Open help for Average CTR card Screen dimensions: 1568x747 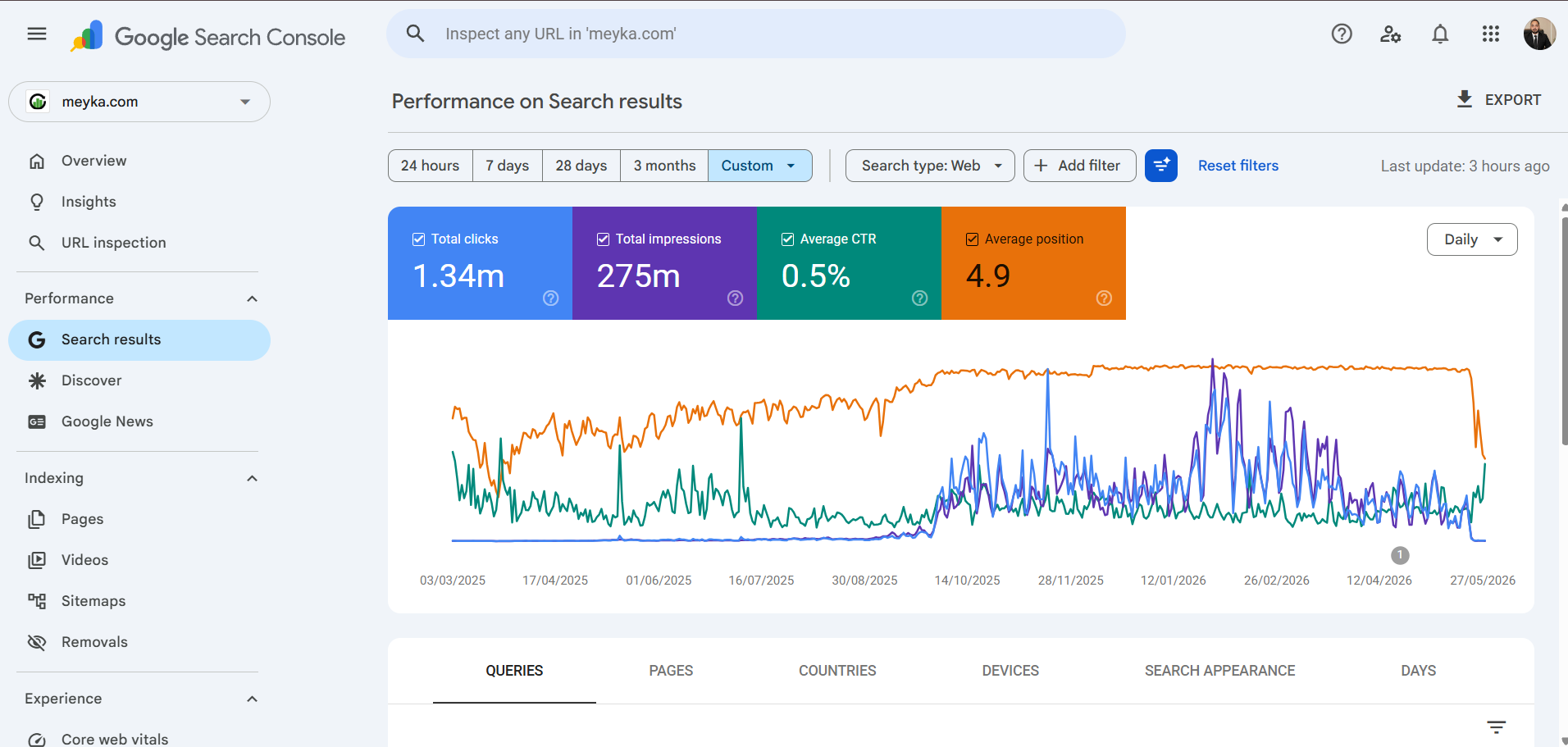point(920,298)
